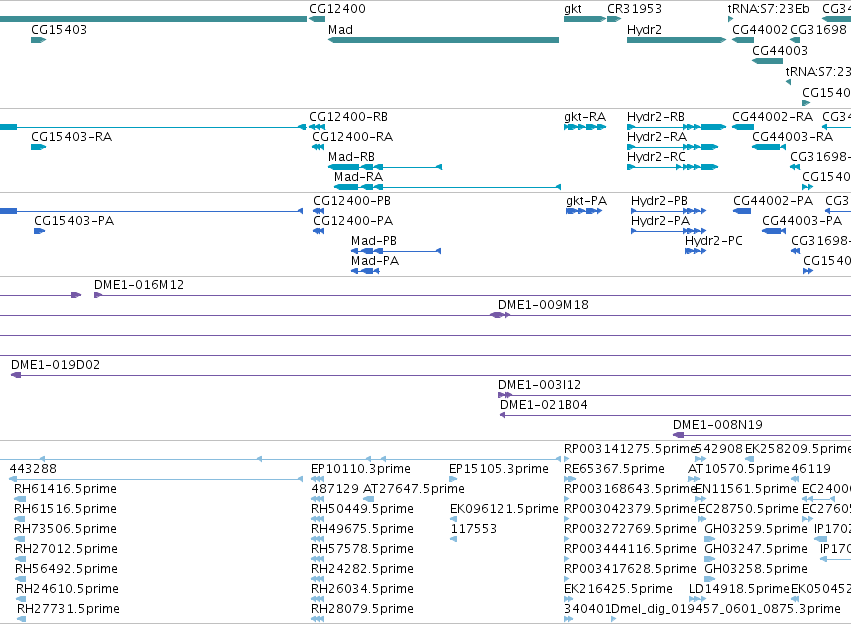The height and width of the screenshot is (624, 851).
Task: Click the RH24282.5prime EST label
Action: [362, 569]
